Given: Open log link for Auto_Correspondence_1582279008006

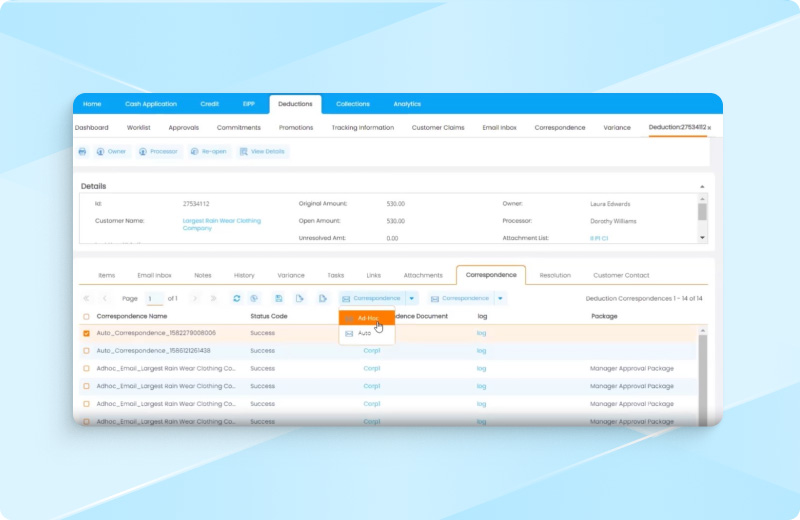Looking at the screenshot, I should (x=481, y=333).
